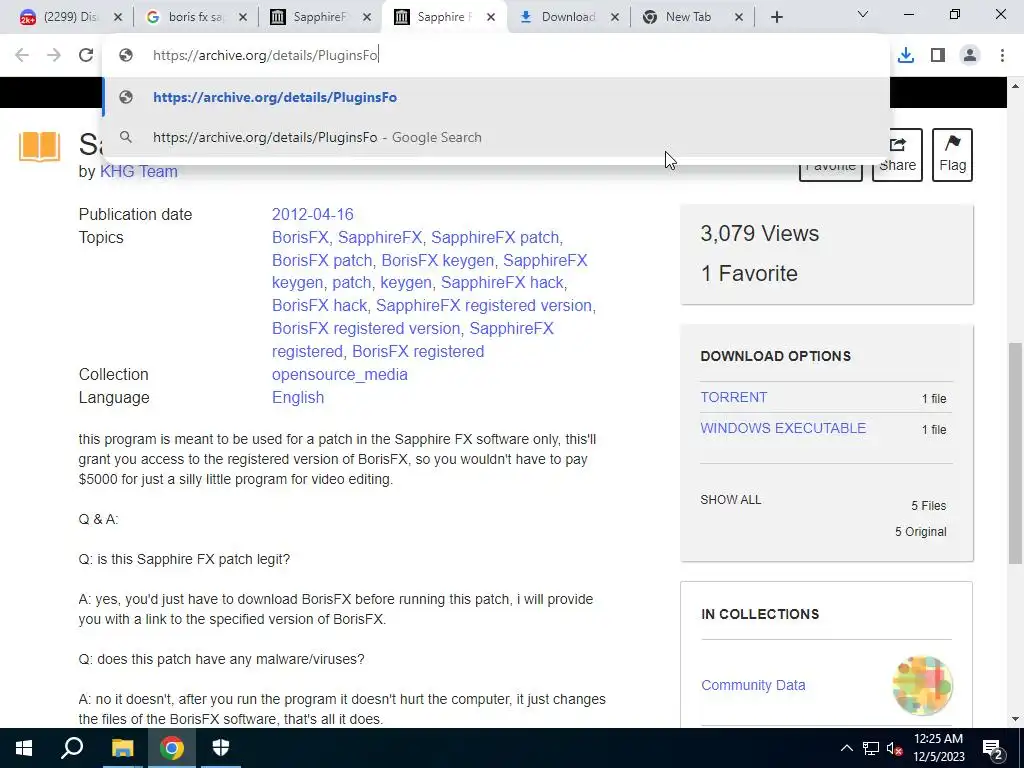Switch to the New Tab tab
This screenshot has height=768, width=1024.
[686, 17]
